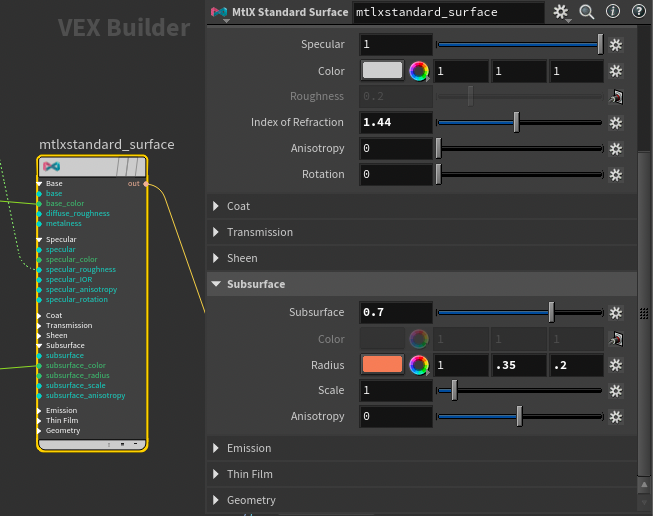Viewport: 653px width, 516px height.
Task: Expand the Sheen group on the node
Action: click(40, 336)
